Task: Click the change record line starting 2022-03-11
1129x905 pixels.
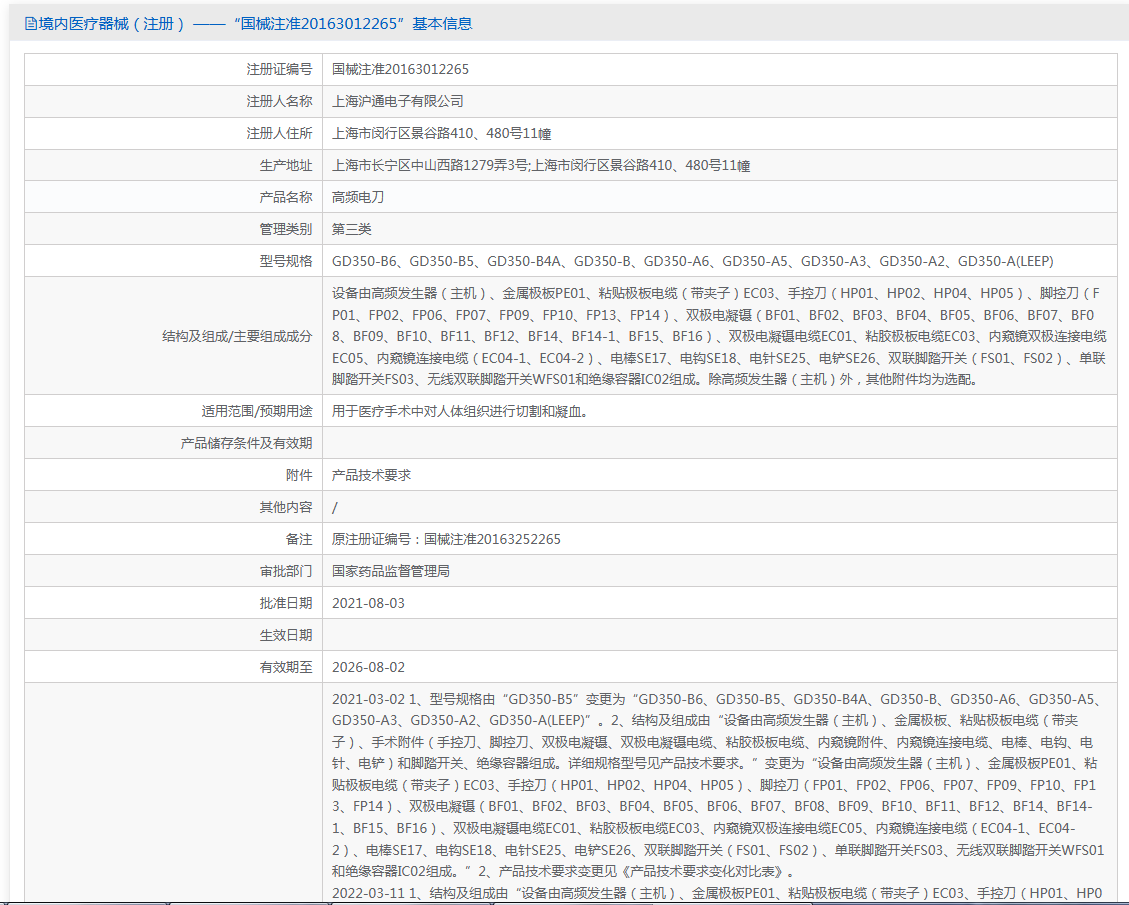Action: point(717,893)
